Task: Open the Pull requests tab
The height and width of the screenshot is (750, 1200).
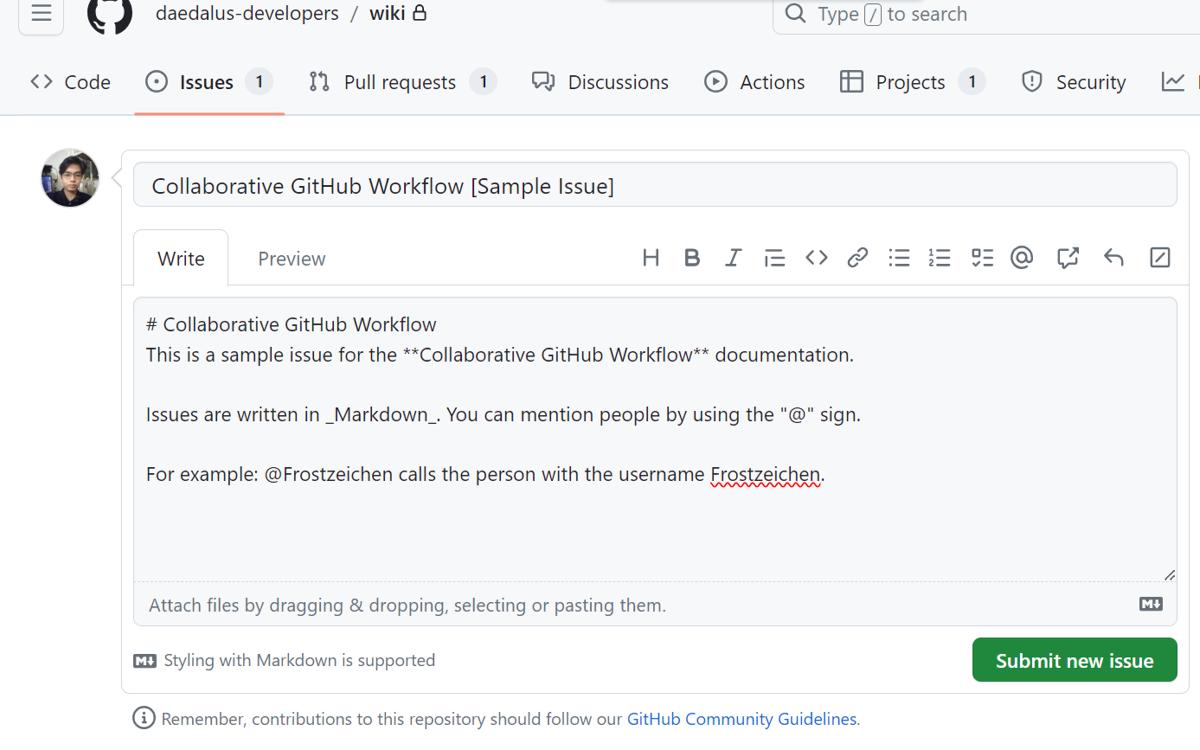Action: coord(400,82)
